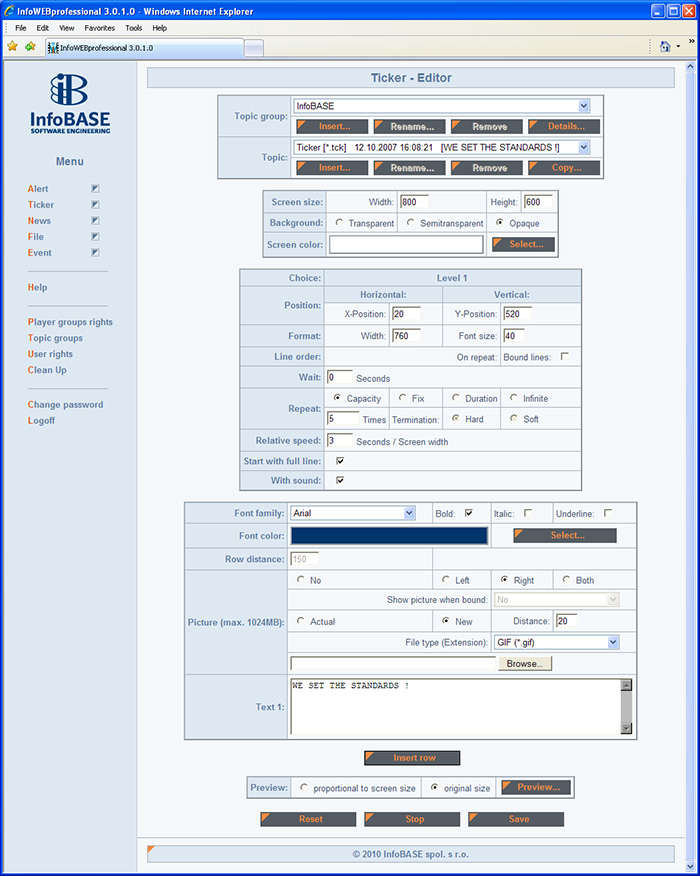Screen dimensions: 700x876
Task: Open Topic groups link
Action: click(x=55, y=338)
